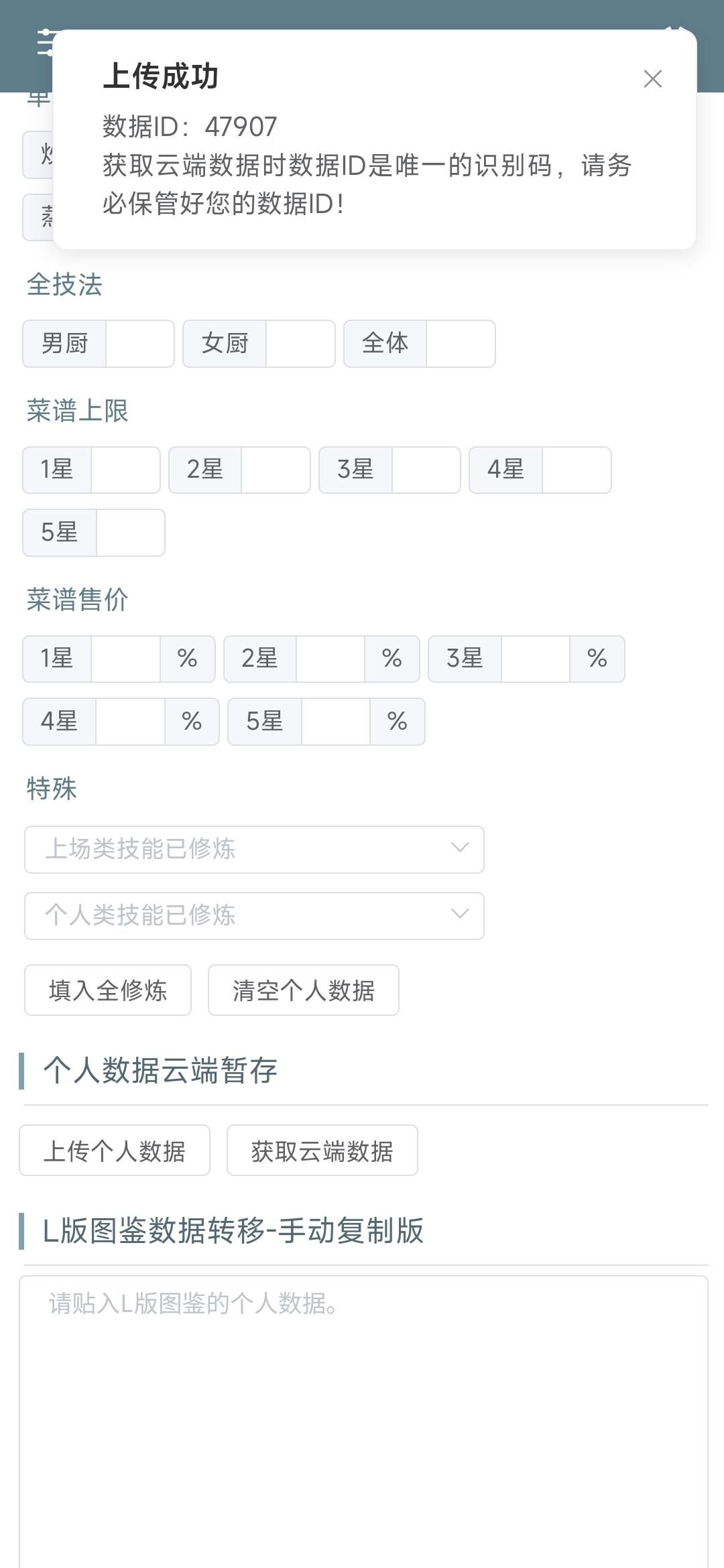This screenshot has width=724, height=1568.
Task: Focus the 菜谱上限 3星 input
Action: pos(426,470)
